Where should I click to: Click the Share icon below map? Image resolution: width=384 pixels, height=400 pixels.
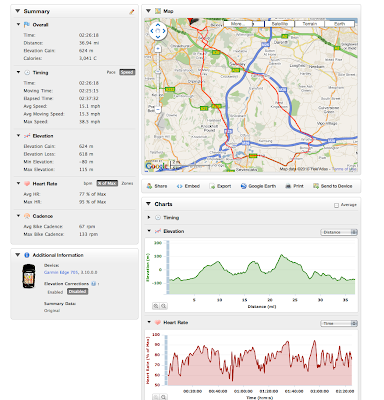150,186
